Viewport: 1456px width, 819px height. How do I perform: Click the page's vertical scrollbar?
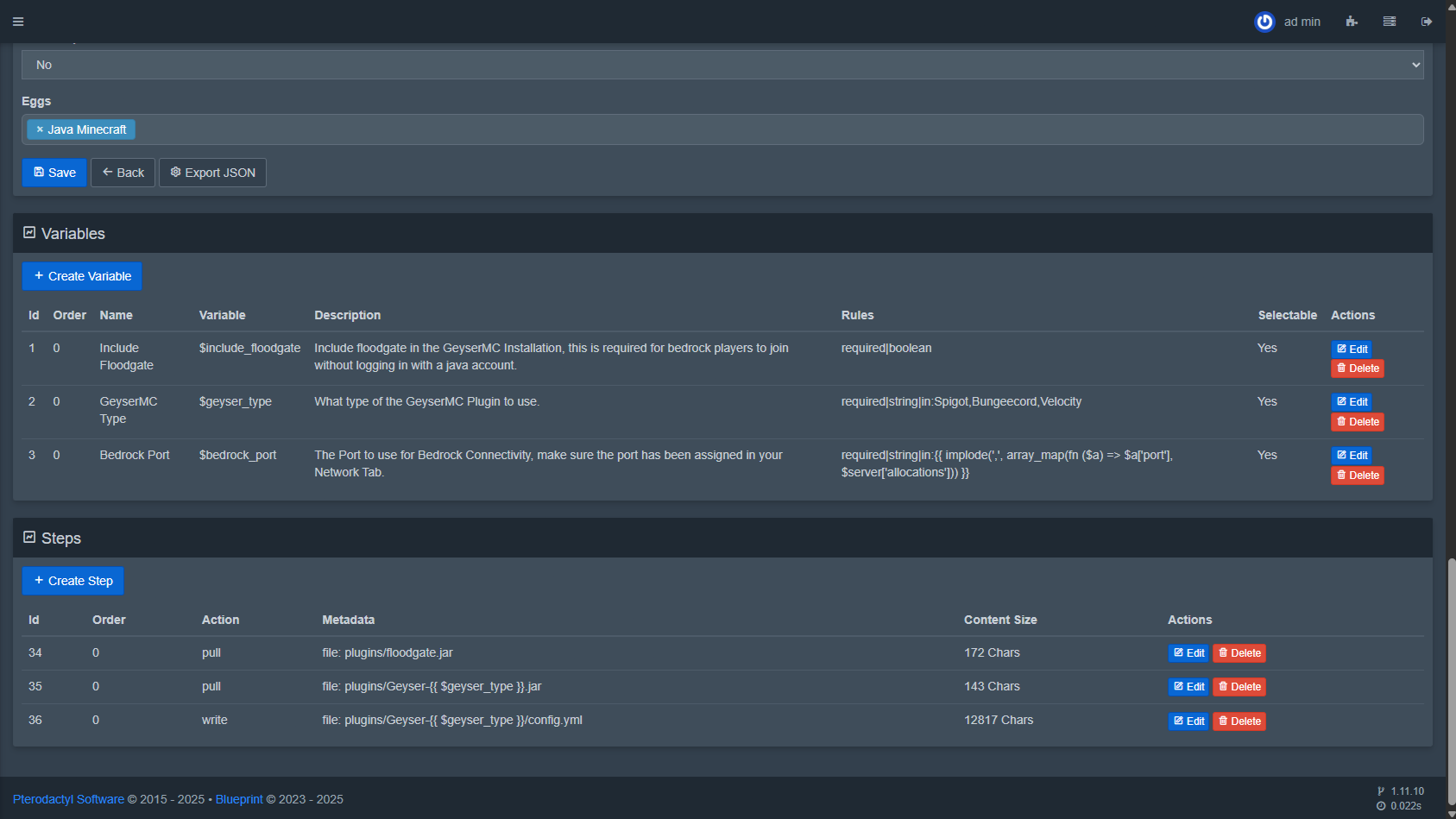point(1452,665)
